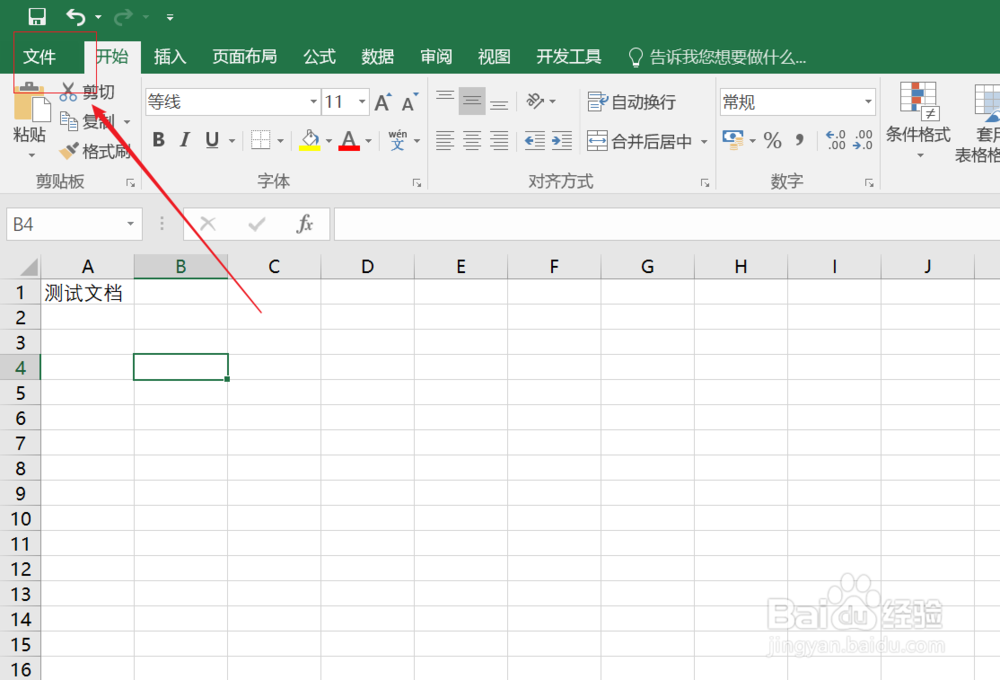Toggle underline formatting U
This screenshot has width=1000, height=680.
pos(212,140)
